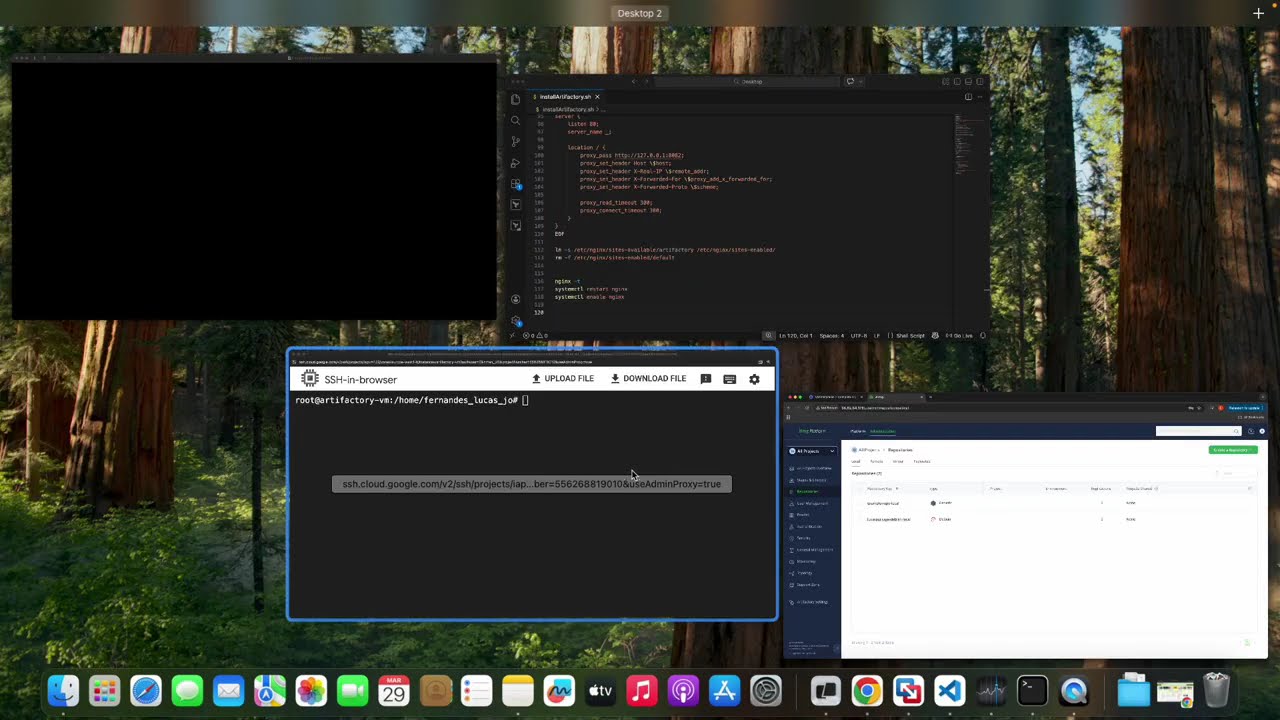Viewport: 1280px width, 720px height.
Task: Click Shell Script language mode in status bar
Action: [910, 336]
